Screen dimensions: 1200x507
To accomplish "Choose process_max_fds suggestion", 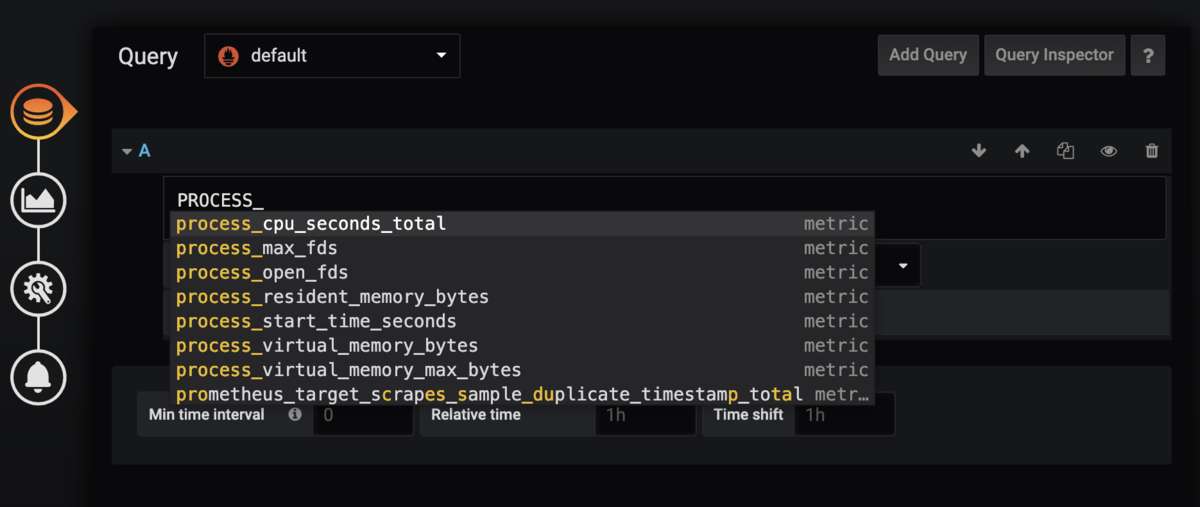I will coord(522,248).
